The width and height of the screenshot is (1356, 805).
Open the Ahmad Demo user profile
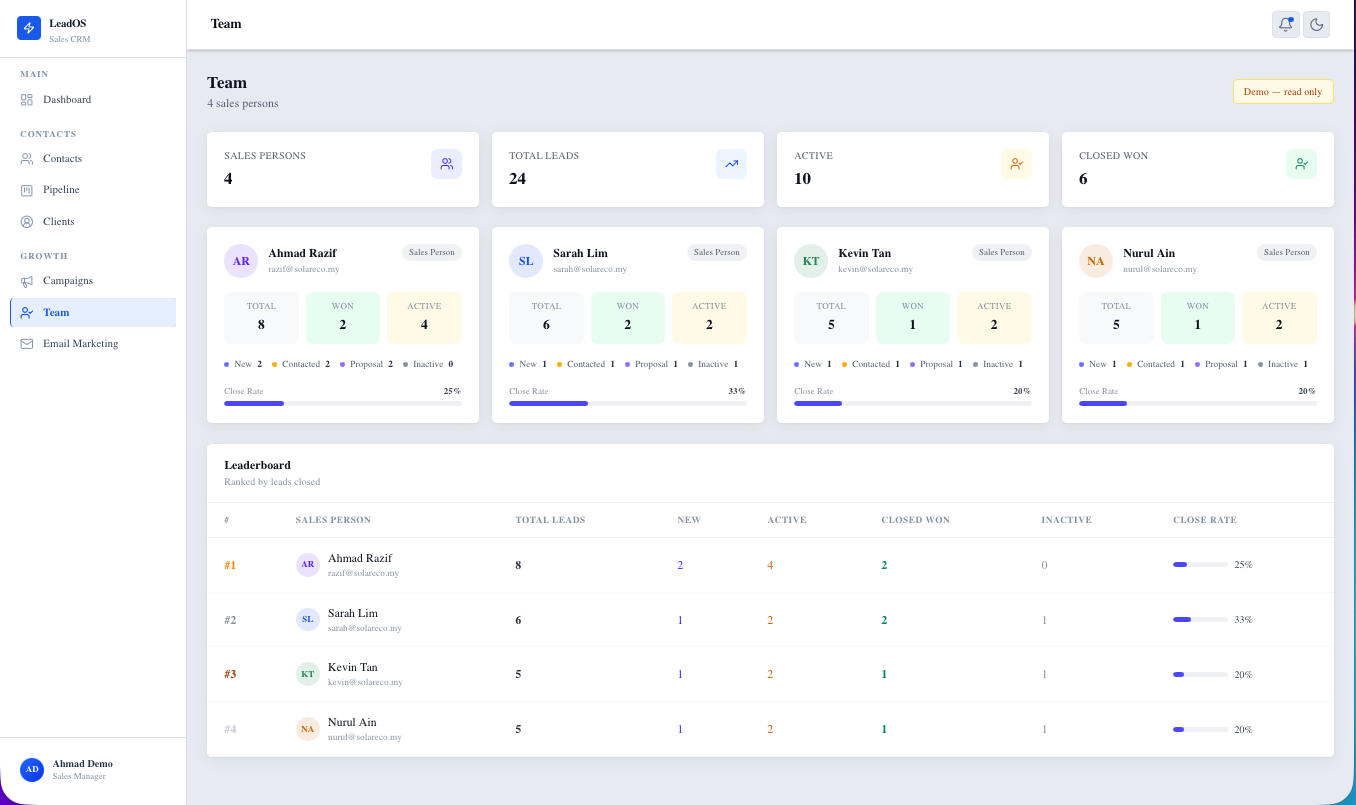click(82, 769)
